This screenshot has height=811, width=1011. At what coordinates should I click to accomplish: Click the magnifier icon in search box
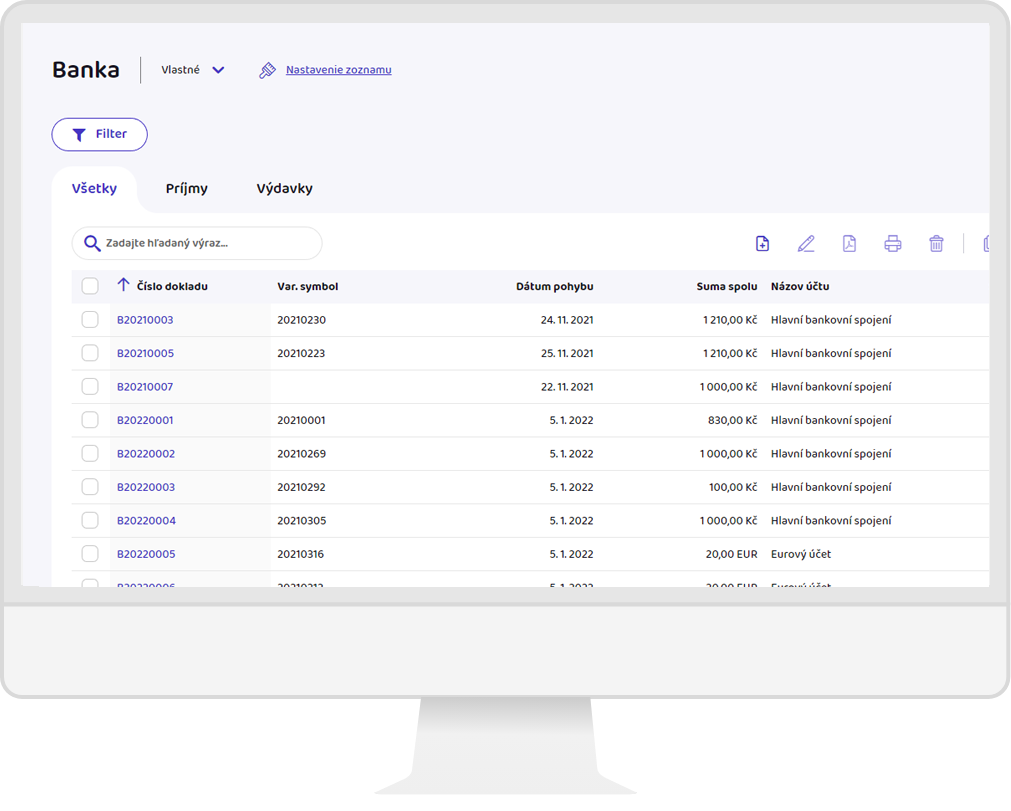tap(92, 243)
